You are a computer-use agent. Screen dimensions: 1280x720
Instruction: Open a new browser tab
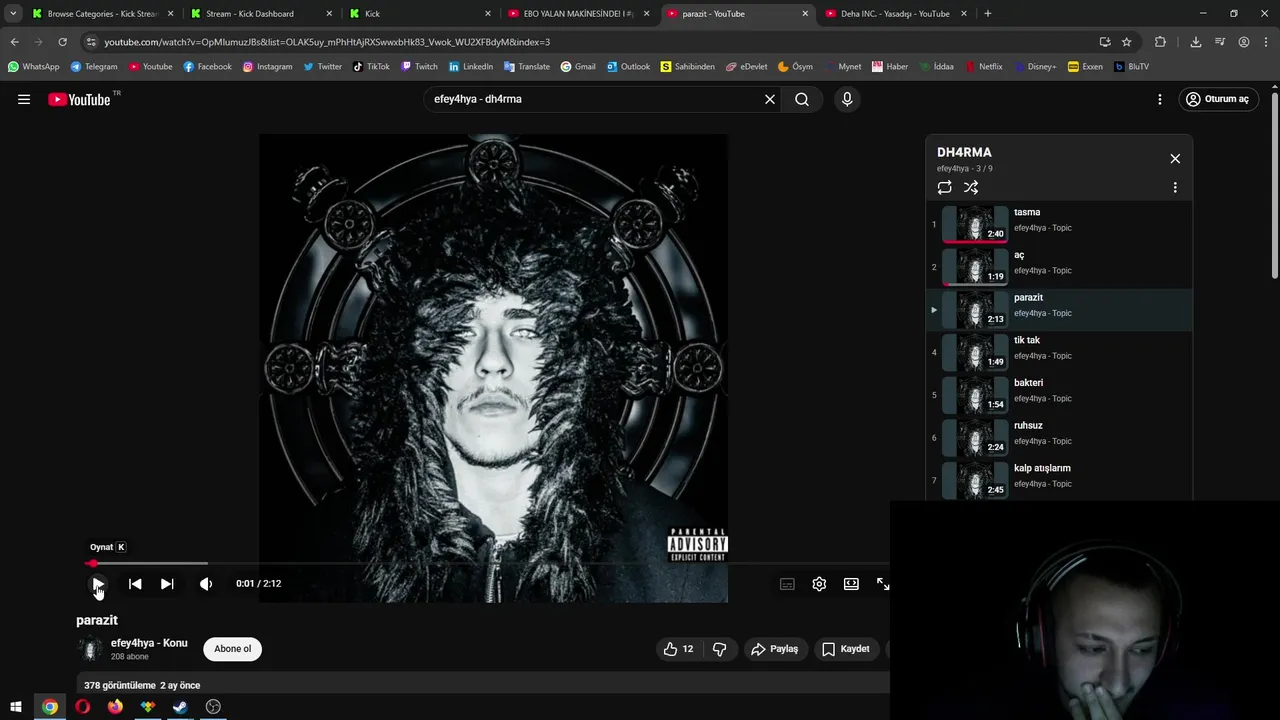tap(988, 14)
